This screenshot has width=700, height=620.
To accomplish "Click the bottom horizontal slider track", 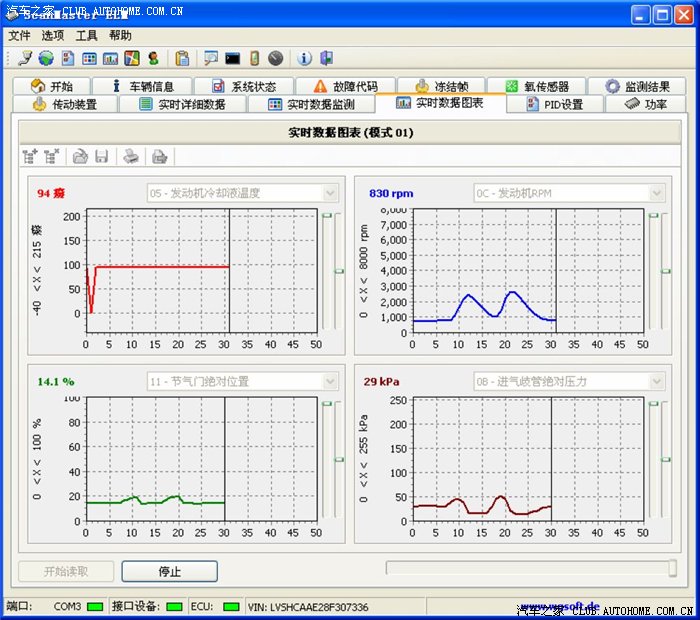I will [530, 569].
